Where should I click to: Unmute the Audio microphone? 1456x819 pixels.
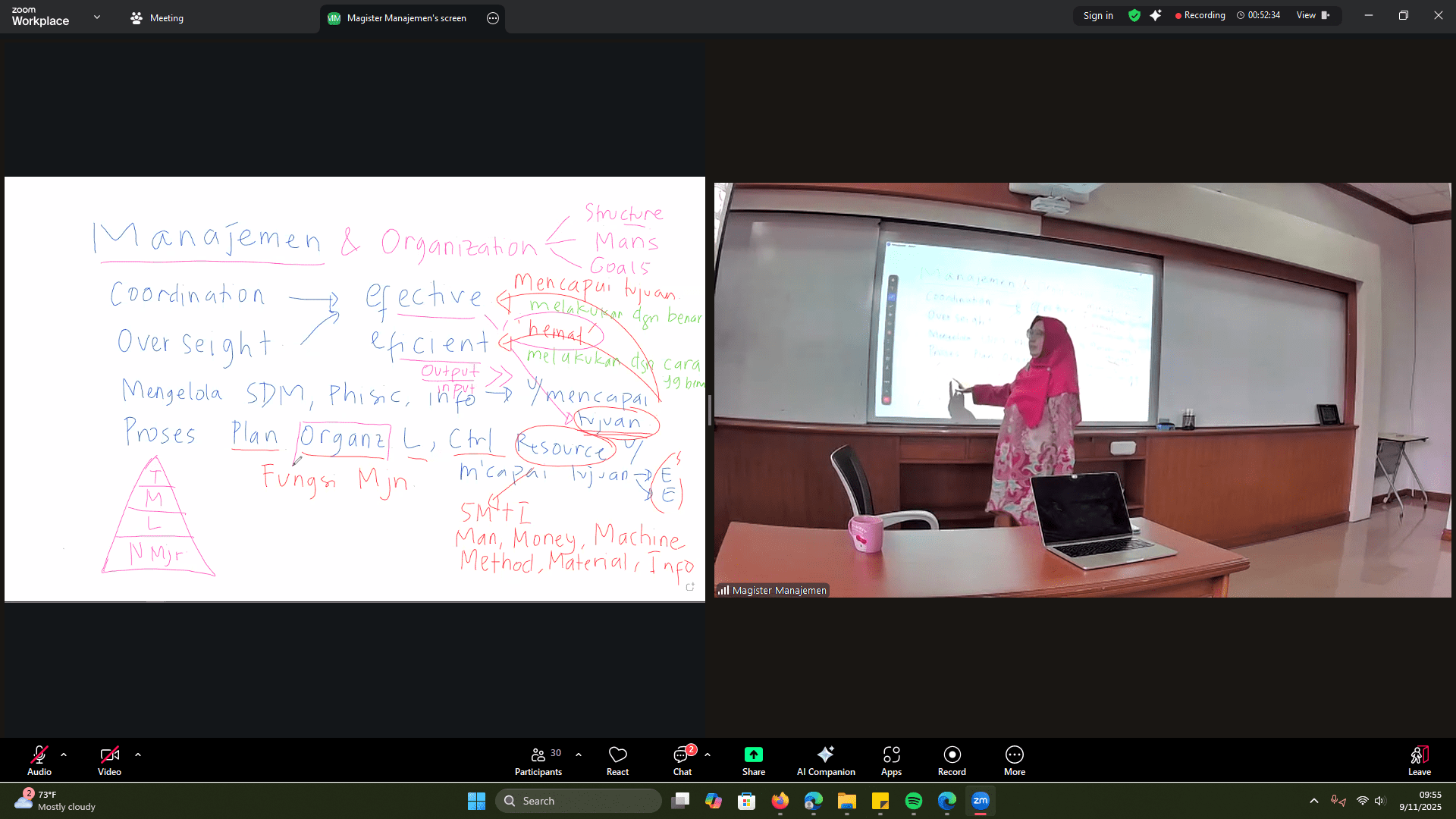pyautogui.click(x=39, y=760)
